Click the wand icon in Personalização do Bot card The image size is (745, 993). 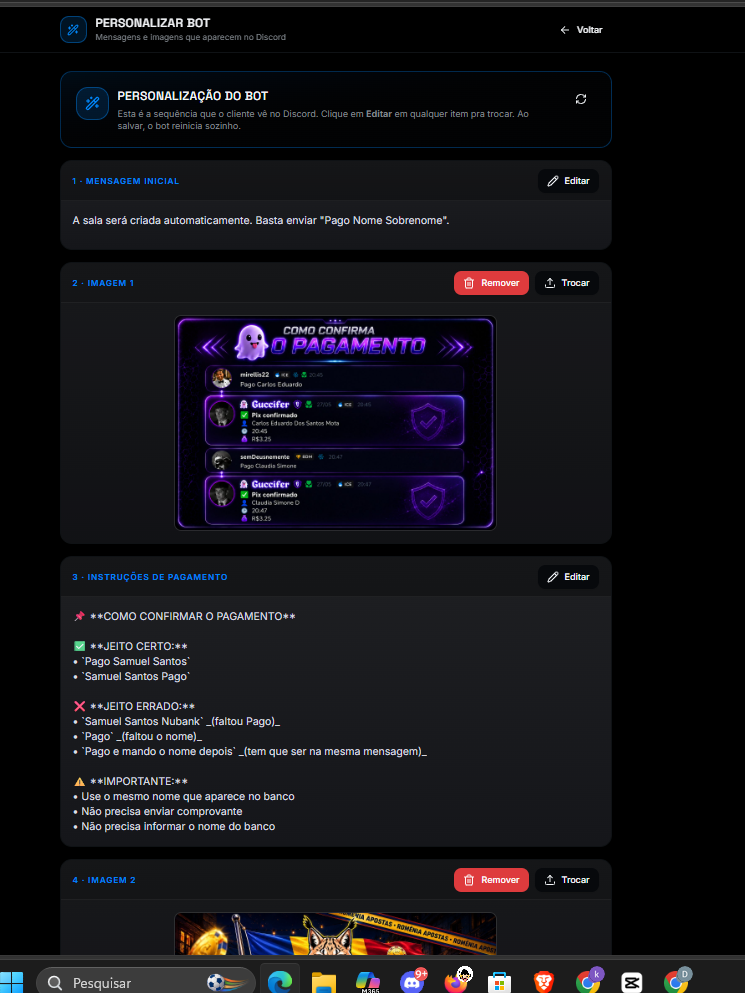click(92, 103)
